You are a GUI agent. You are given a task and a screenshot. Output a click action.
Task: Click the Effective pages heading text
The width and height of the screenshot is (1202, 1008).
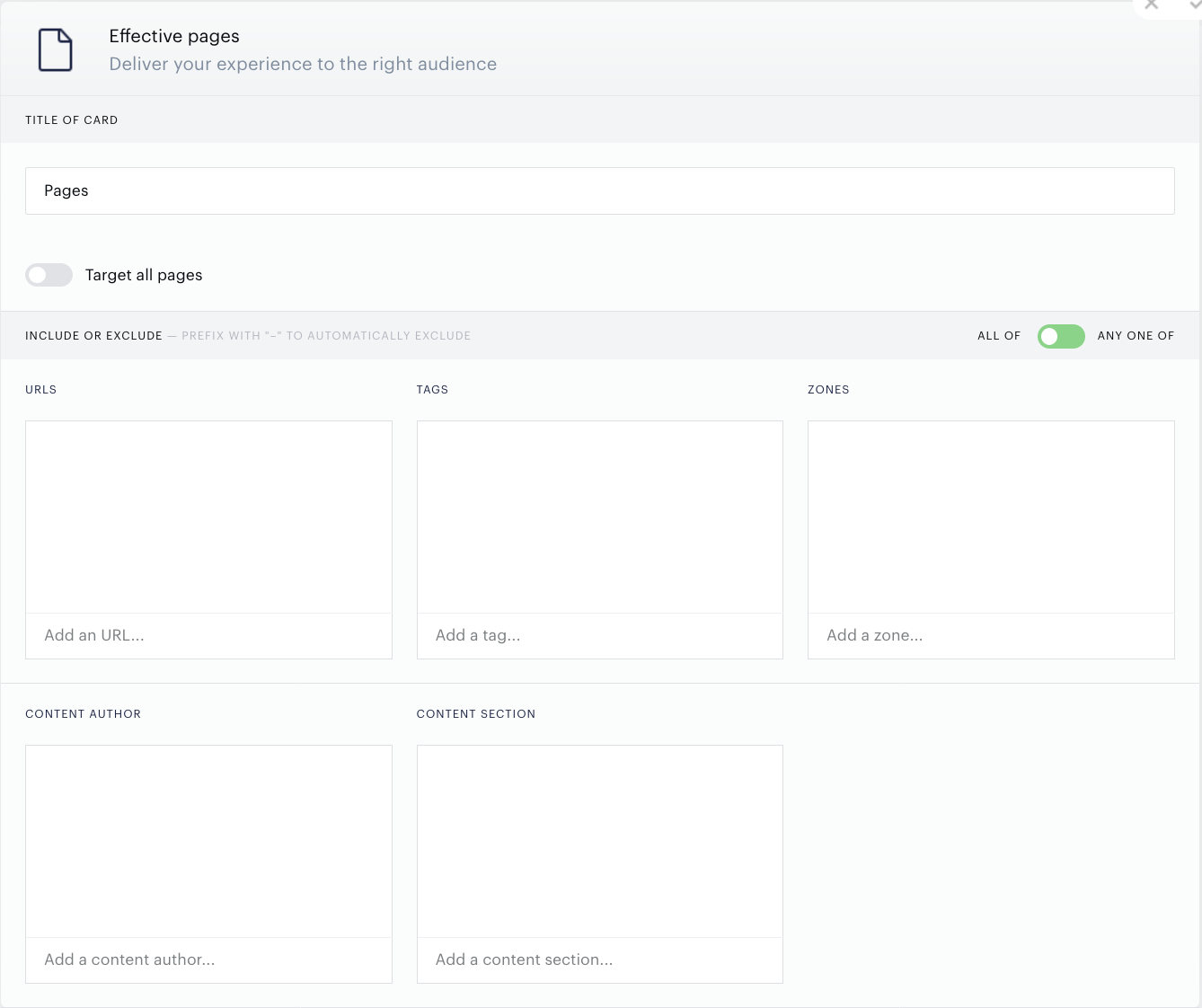pos(174,37)
